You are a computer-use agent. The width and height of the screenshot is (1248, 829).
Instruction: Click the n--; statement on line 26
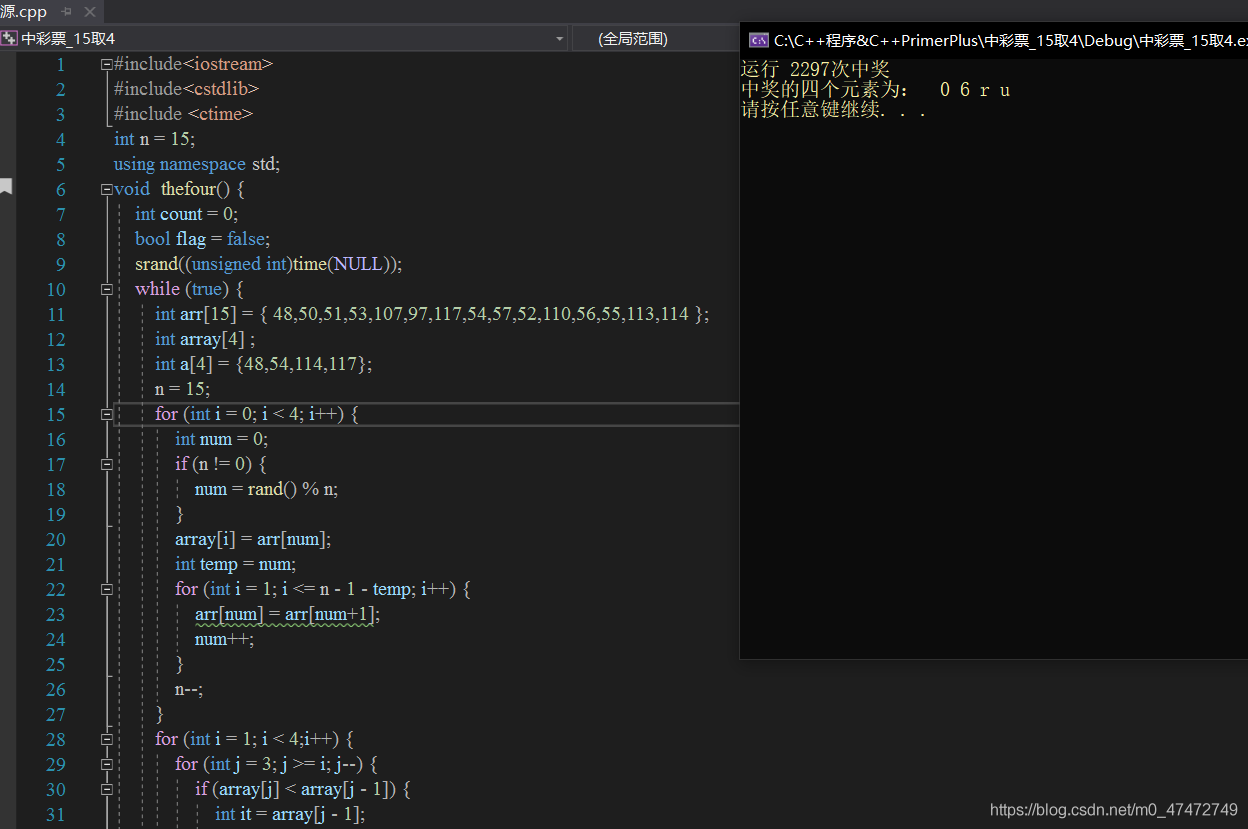coord(189,689)
